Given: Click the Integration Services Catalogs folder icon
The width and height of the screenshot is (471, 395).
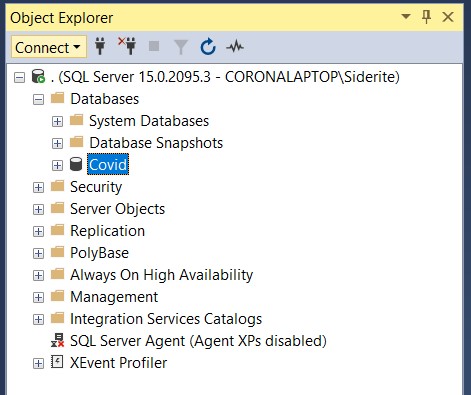Looking at the screenshot, I should point(57,318).
